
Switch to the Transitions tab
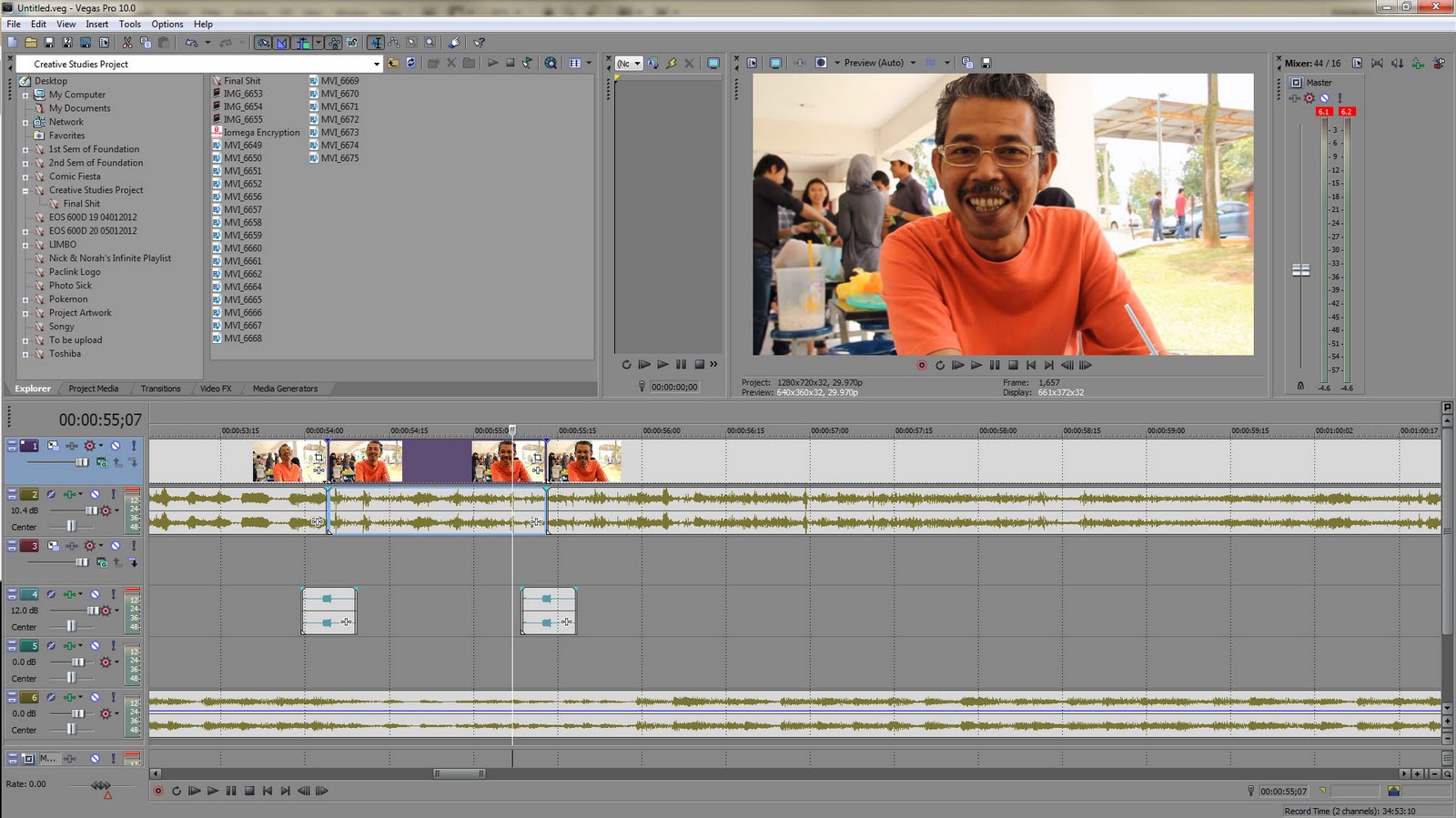click(x=160, y=389)
